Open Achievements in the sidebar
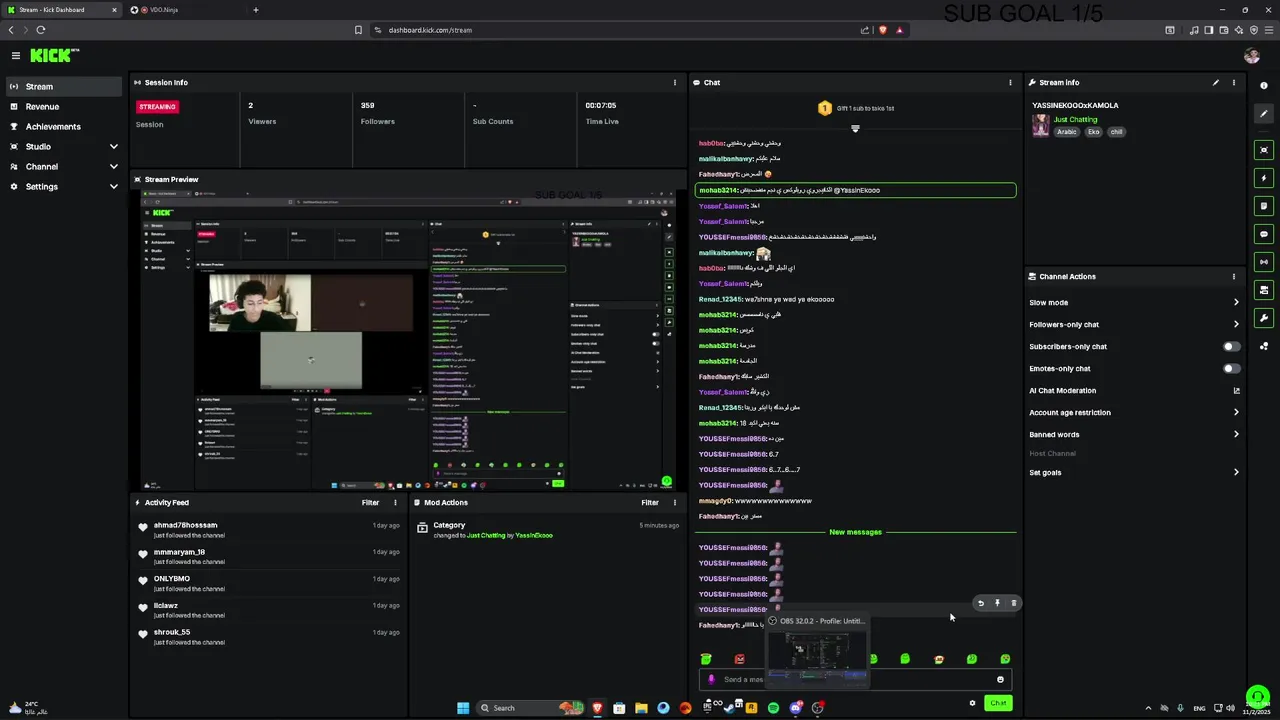Image resolution: width=1280 pixels, height=720 pixels. point(63,127)
